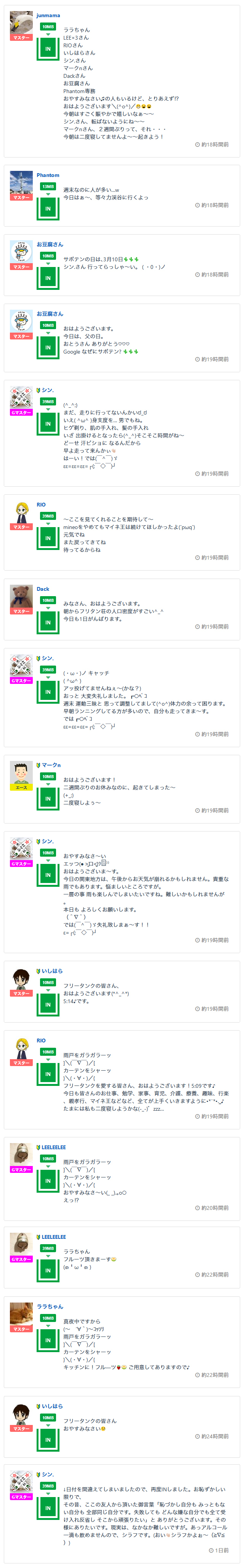Image resolution: width=244 pixels, height=1568 pixels.
Task: Open junmama's profile name link
Action: coord(48,15)
